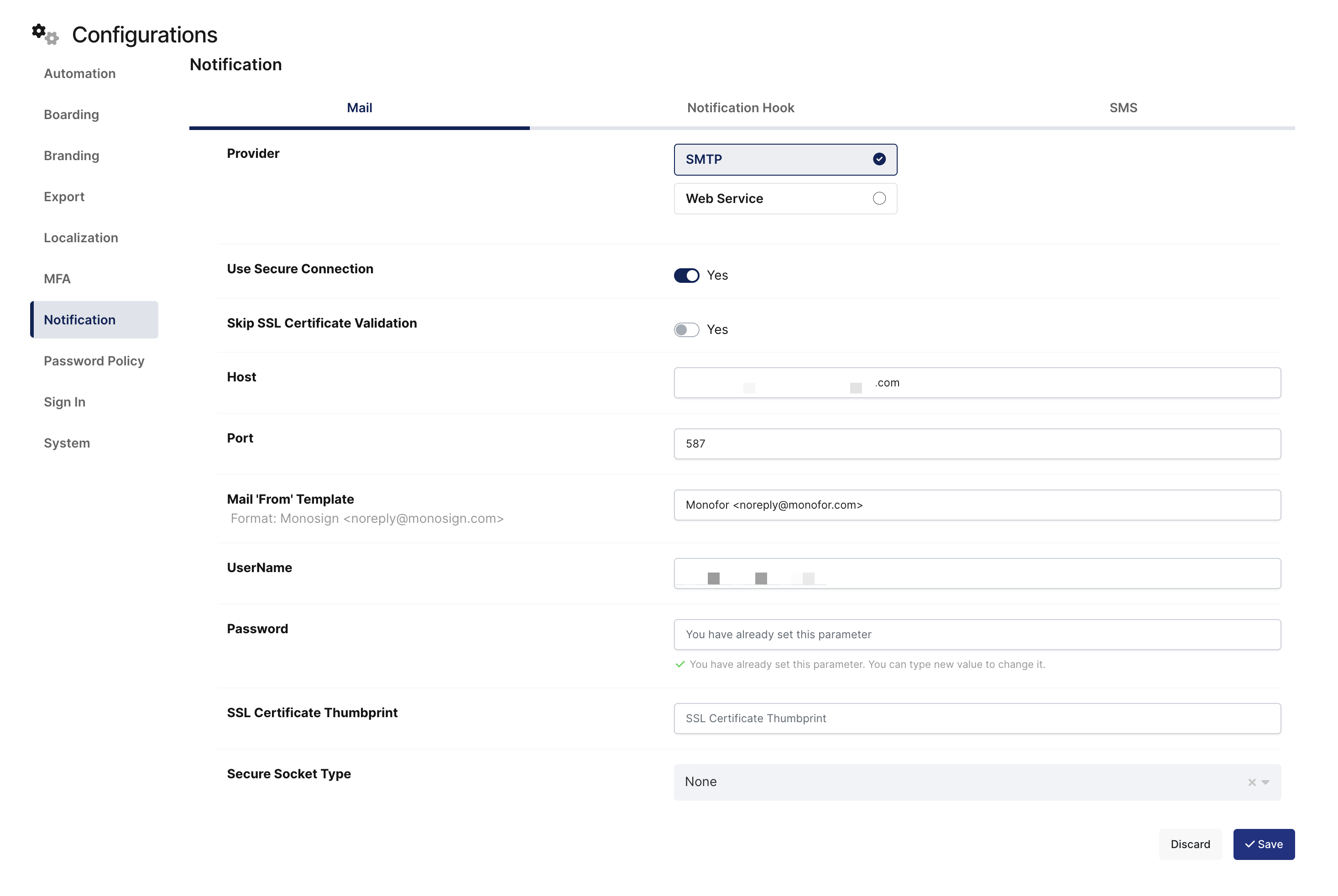
Task: Open the Secure Socket Type None dropdown
Action: [977, 782]
